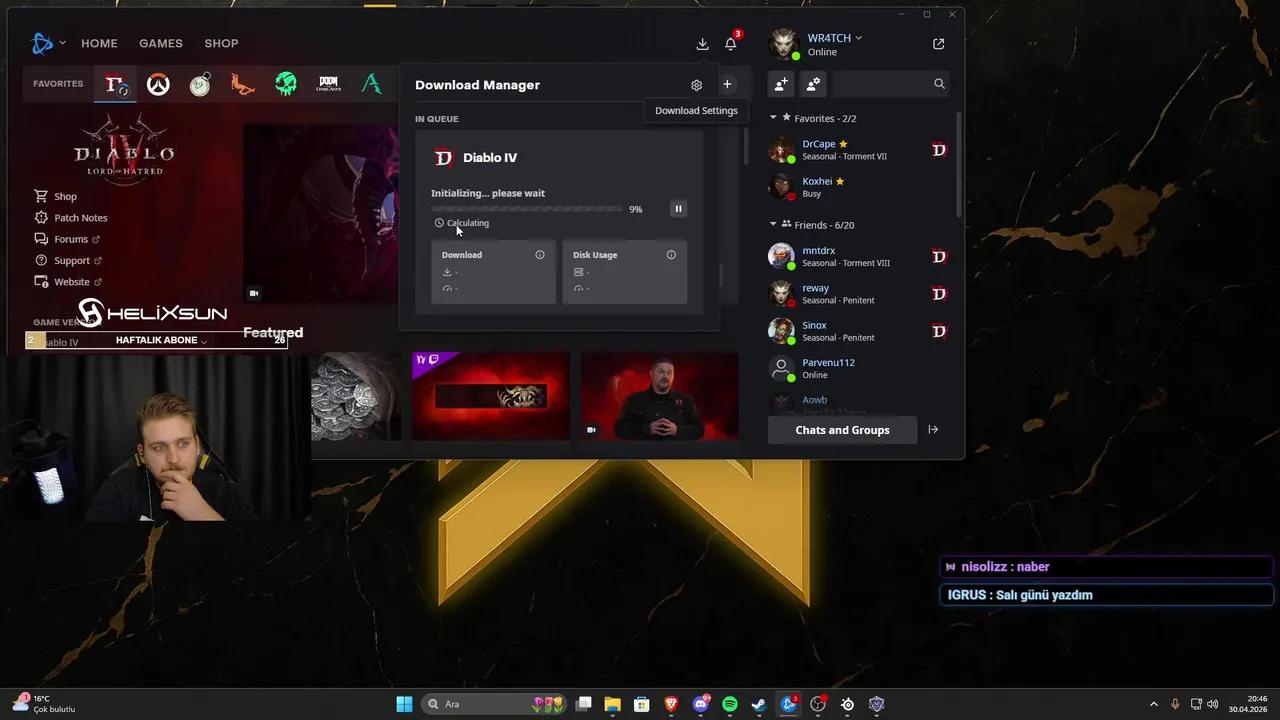Click the Diablo IV title in the queue
Viewport: 1280px width, 720px height.
click(490, 158)
